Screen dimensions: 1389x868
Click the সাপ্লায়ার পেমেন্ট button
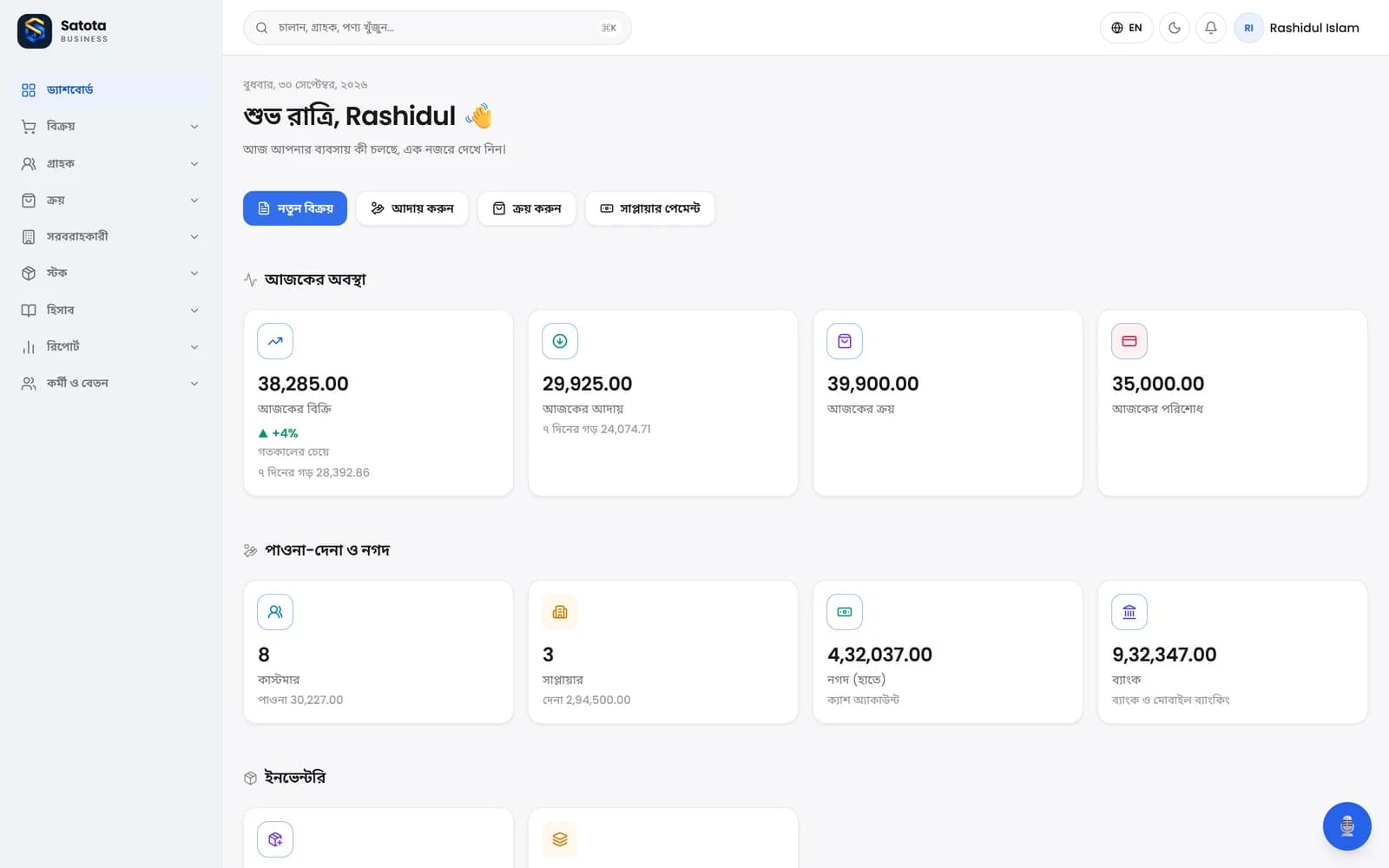[x=650, y=208]
